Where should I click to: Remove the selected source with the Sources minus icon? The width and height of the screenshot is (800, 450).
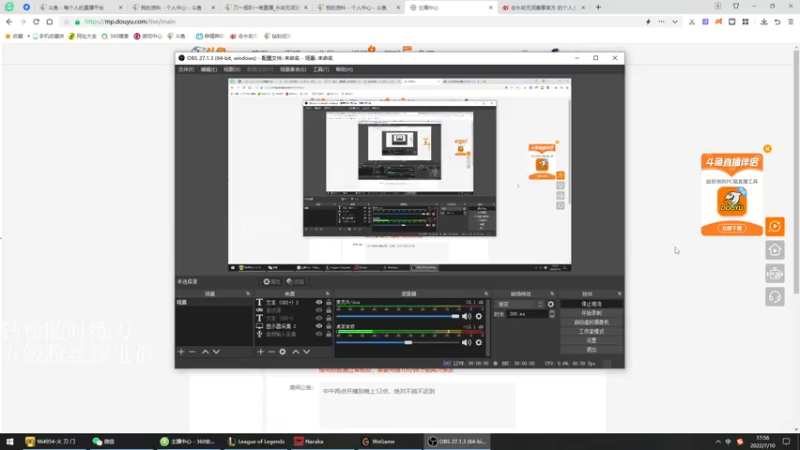(271, 352)
